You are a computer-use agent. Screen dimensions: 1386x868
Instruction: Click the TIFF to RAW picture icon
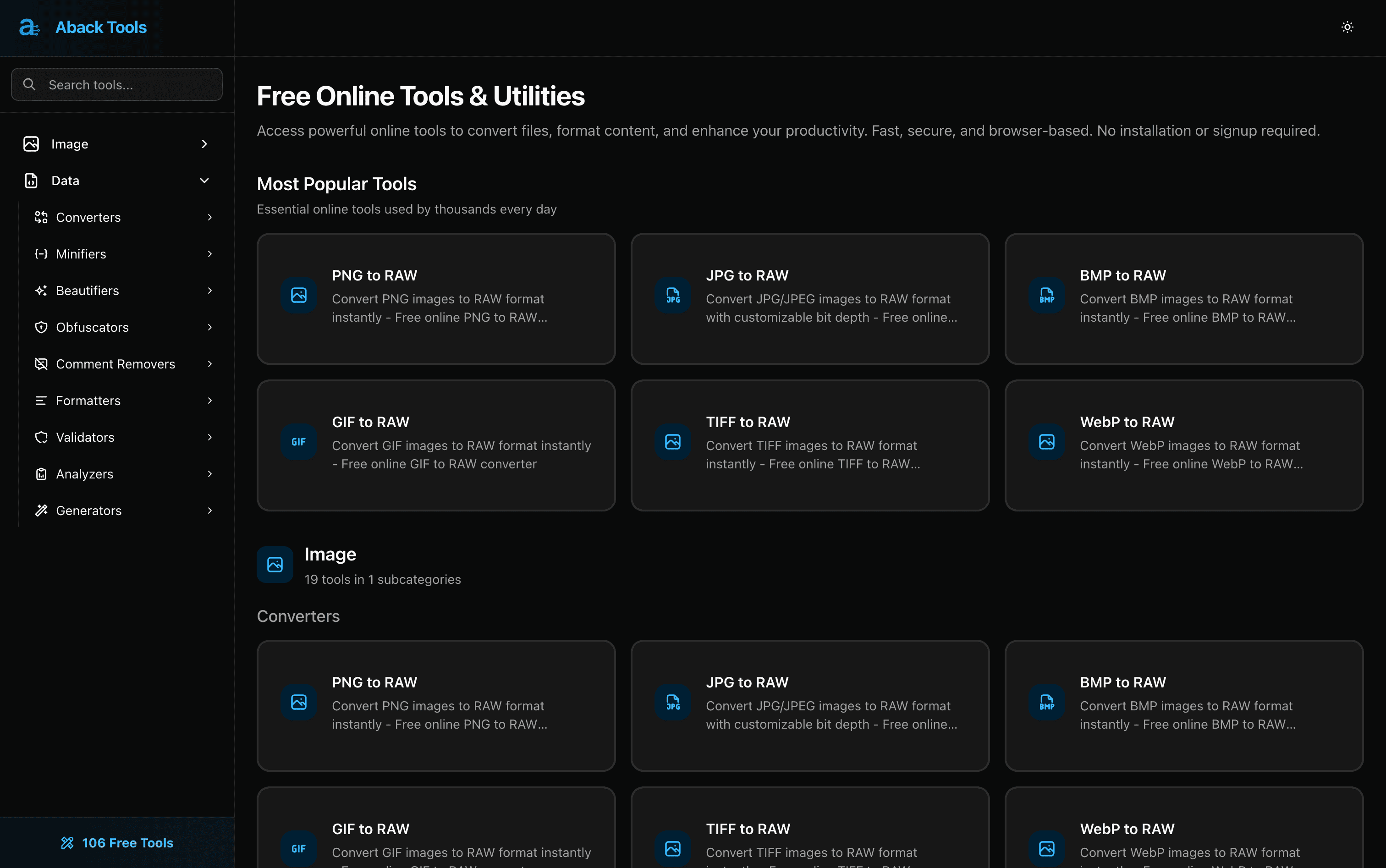672,441
